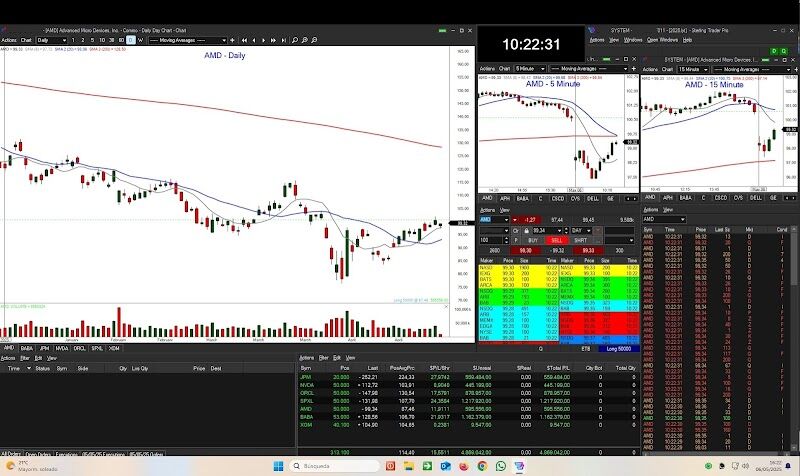Select CSCO tab under 5 Minute chart
800x476 pixels.
point(558,198)
